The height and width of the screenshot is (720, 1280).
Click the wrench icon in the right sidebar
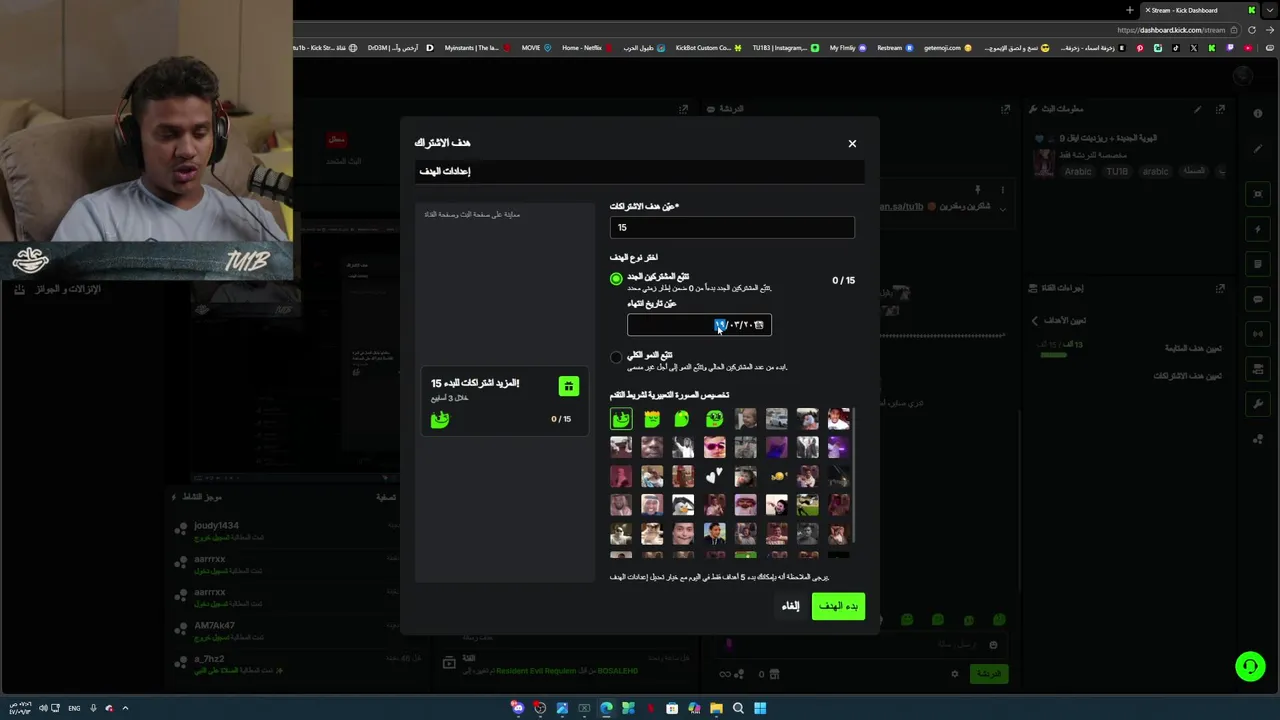[x=1258, y=404]
